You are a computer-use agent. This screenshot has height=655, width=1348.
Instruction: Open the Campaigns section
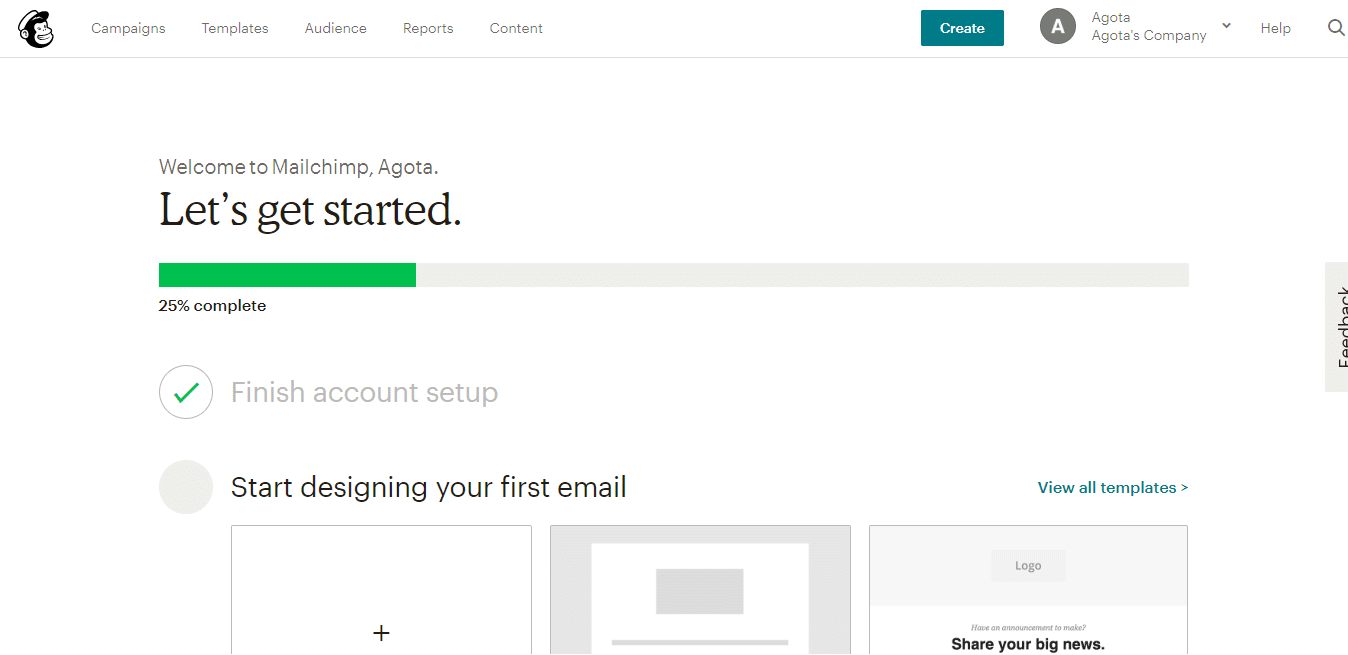[128, 28]
